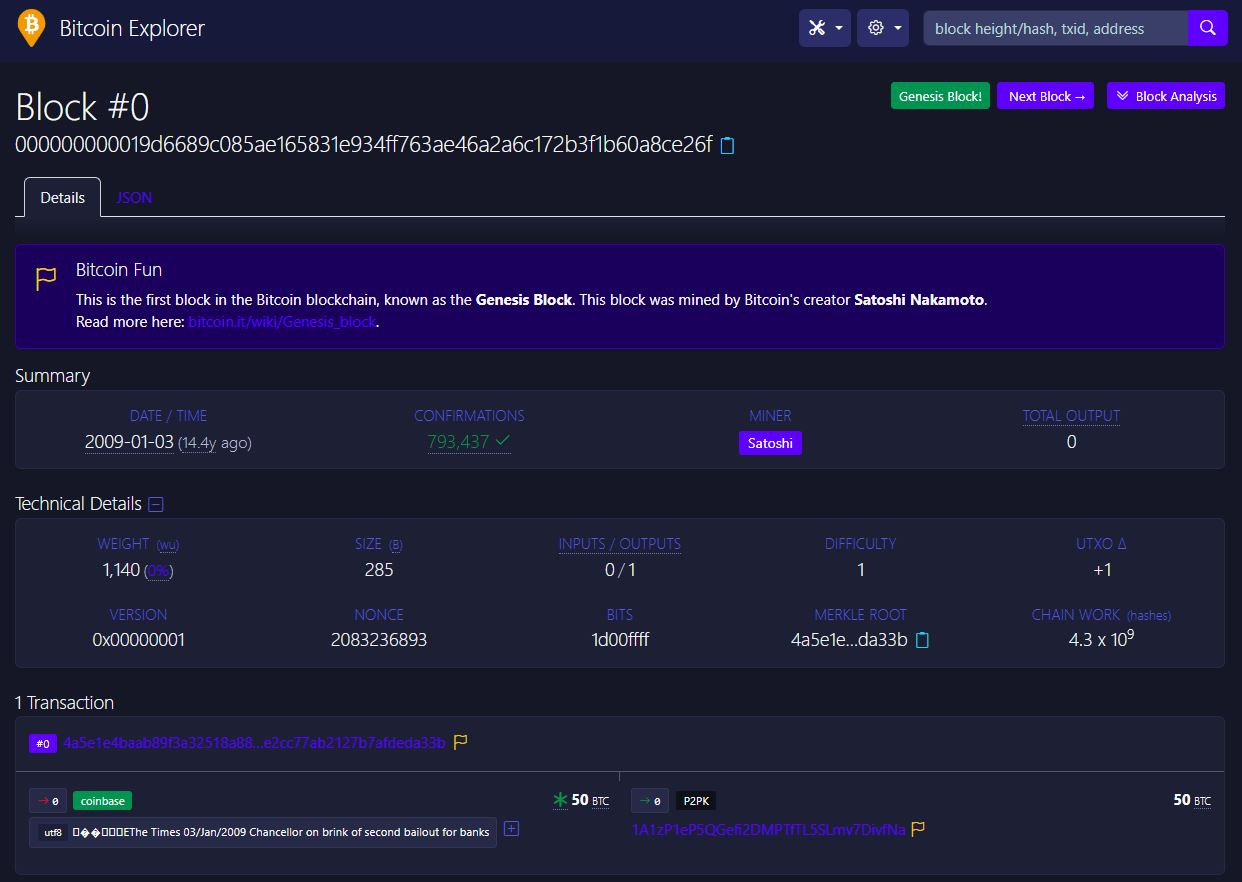Click the output index 0 badge
The image size is (1242, 882).
650,801
